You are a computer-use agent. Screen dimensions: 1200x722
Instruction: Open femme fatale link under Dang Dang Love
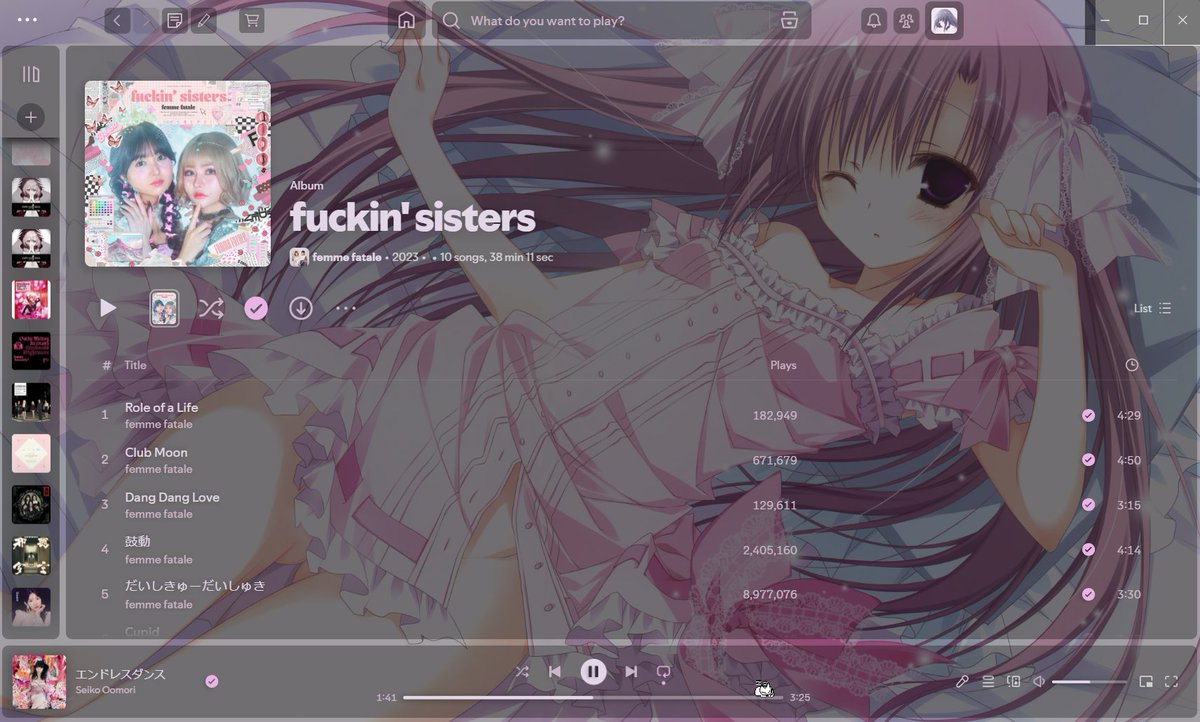click(x=158, y=514)
